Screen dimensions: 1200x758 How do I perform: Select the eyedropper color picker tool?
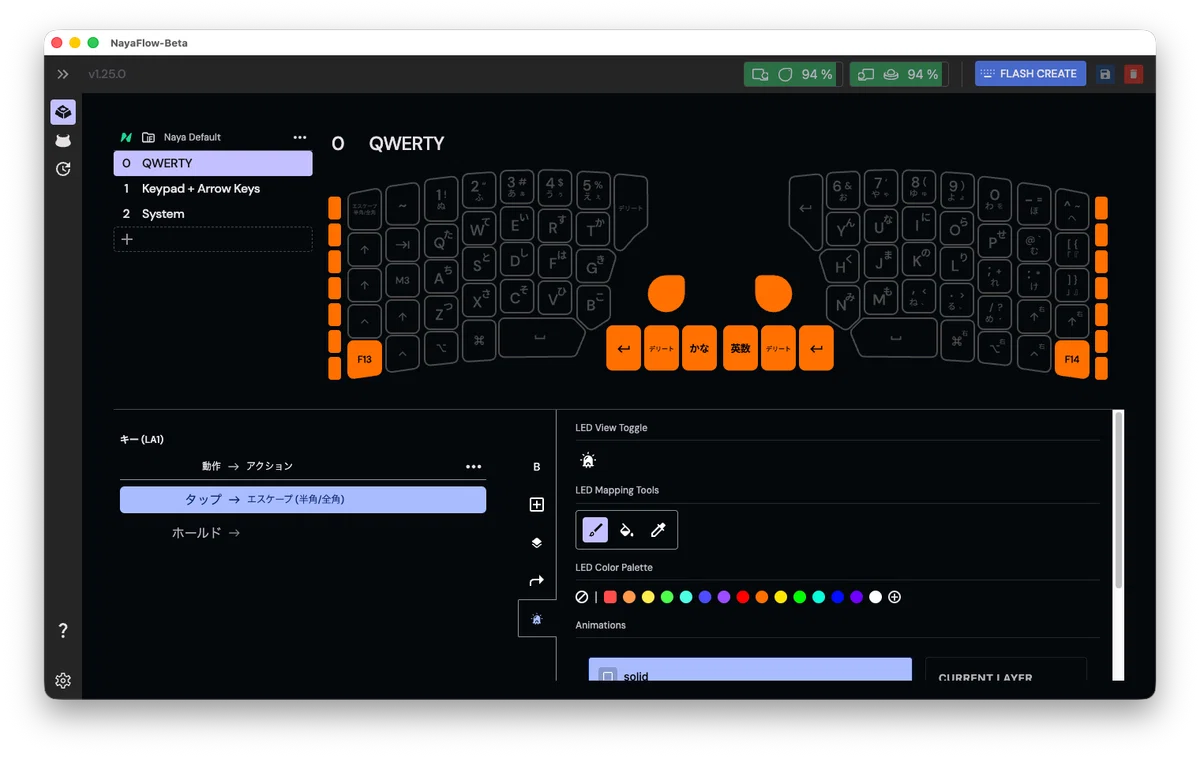click(658, 530)
